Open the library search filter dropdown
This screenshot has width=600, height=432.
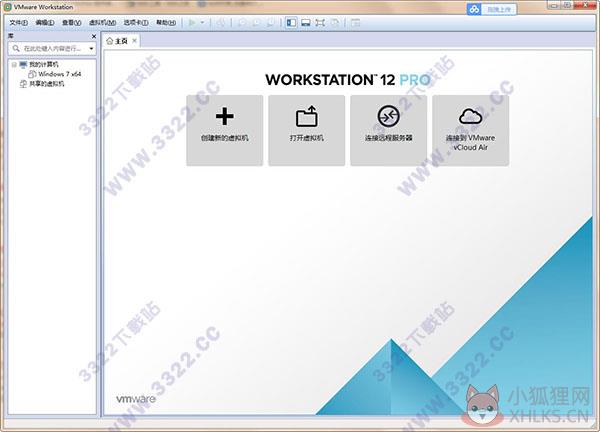[x=91, y=49]
